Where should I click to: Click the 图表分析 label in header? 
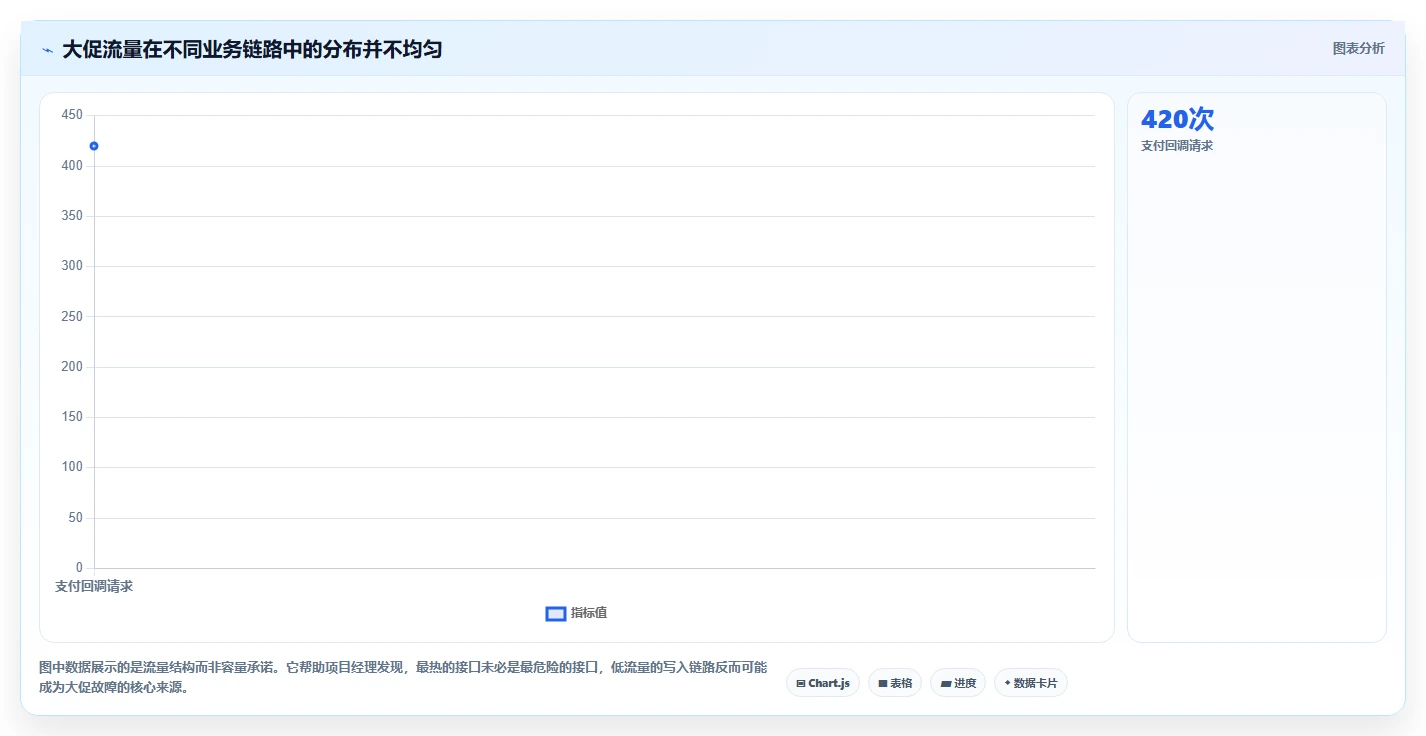click(1358, 48)
